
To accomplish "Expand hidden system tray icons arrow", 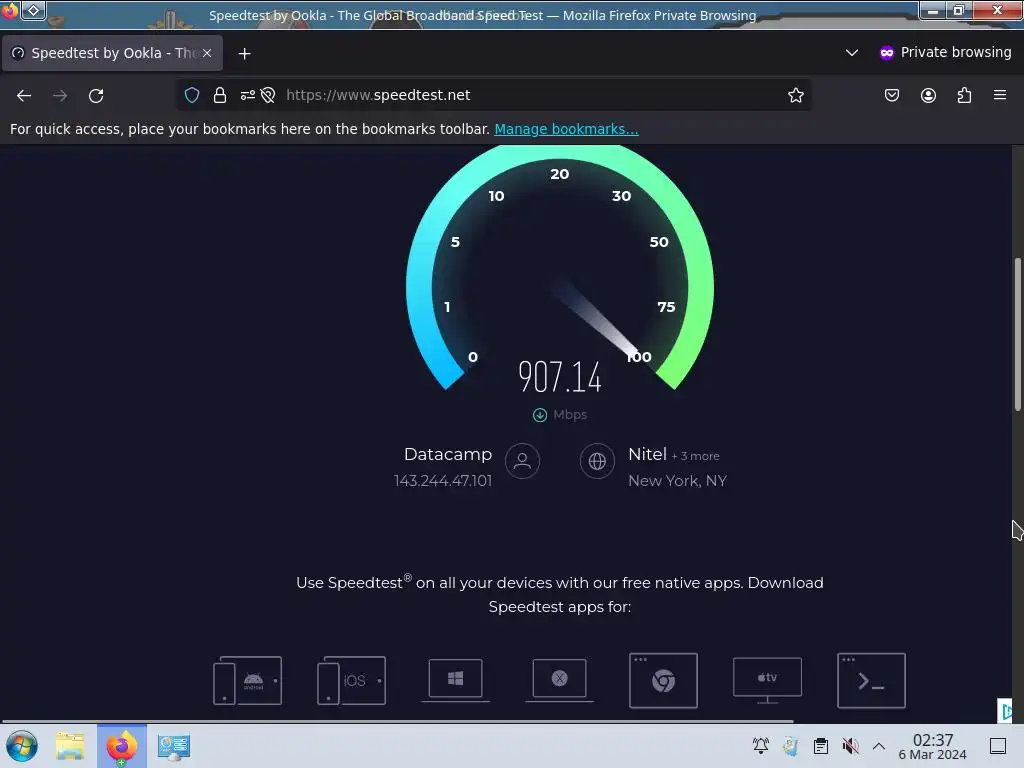I will point(879,746).
